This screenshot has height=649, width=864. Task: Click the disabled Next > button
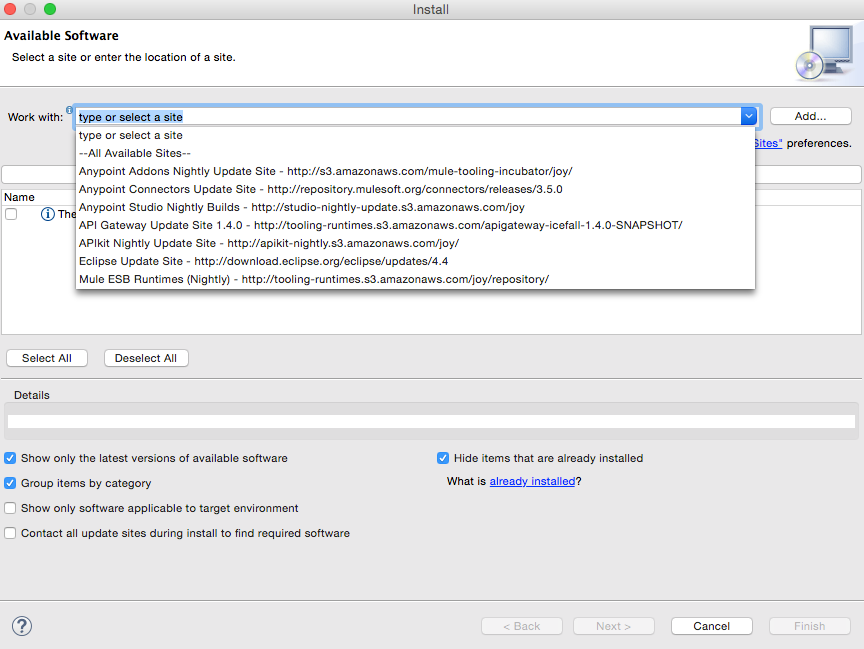click(x=613, y=626)
